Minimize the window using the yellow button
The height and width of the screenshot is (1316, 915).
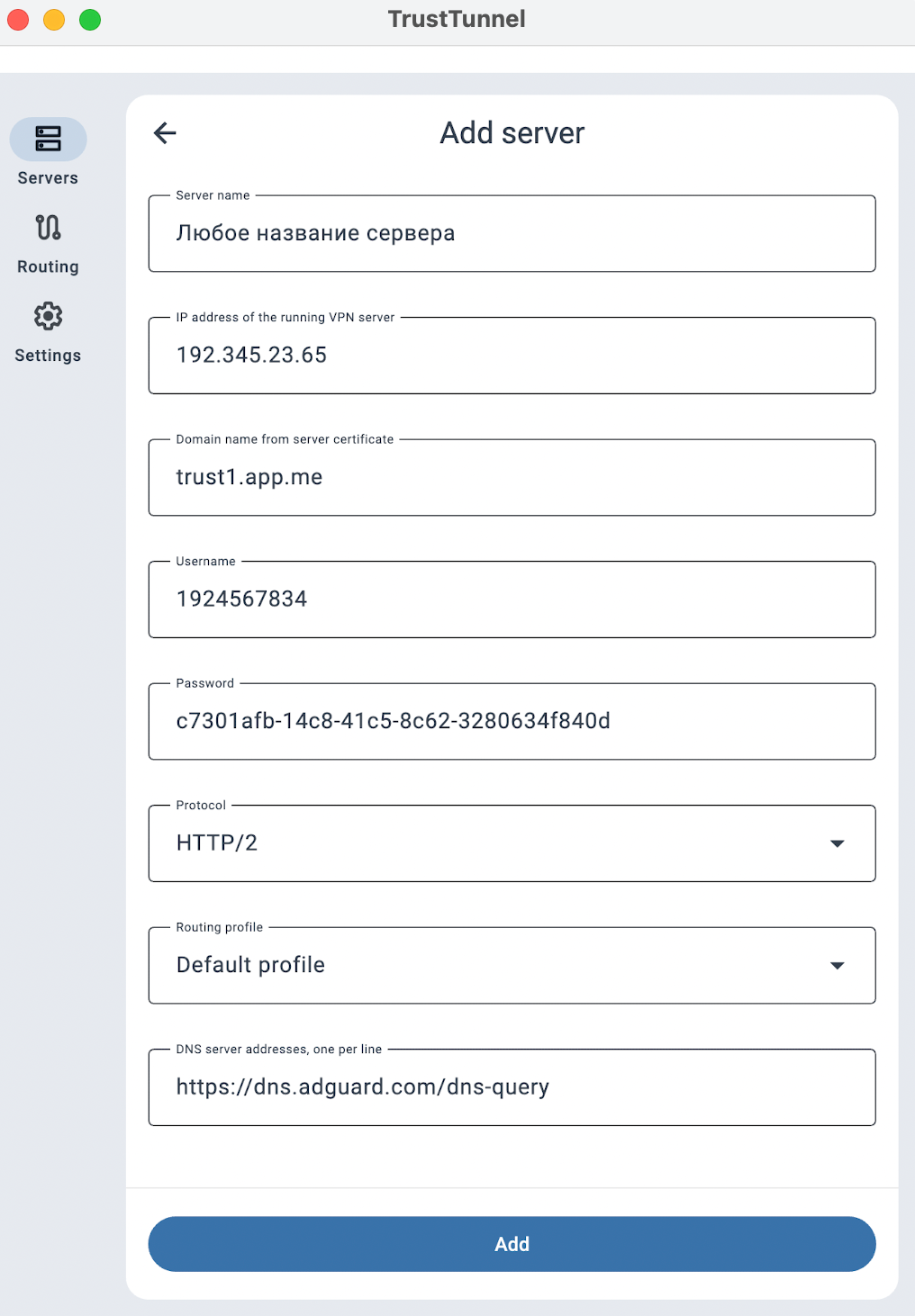point(54,19)
